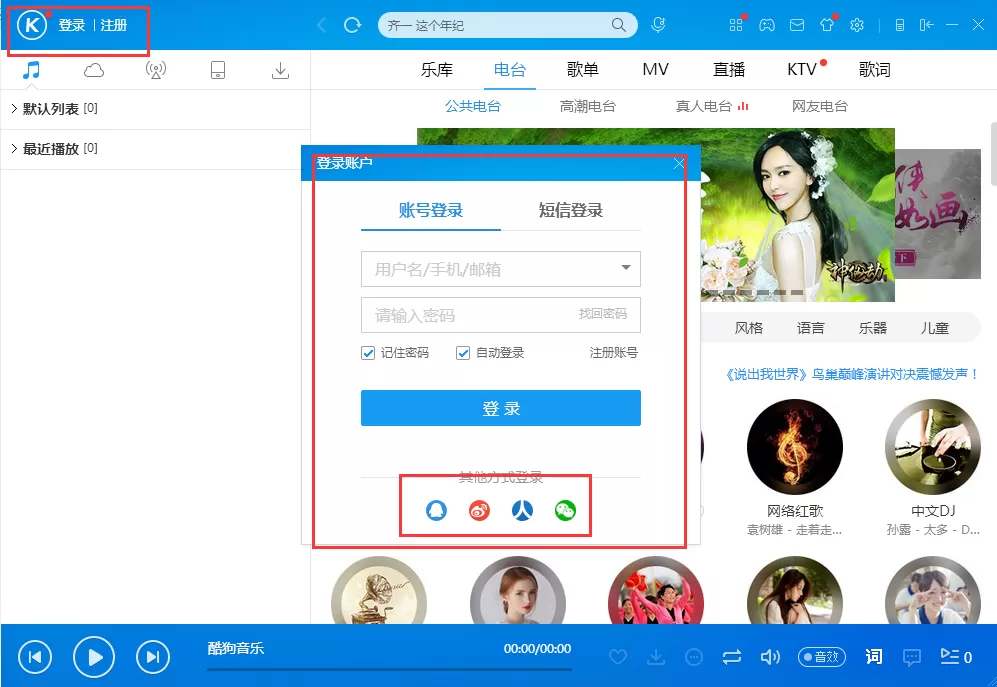
Task: Open the listen-to-identify microphone icon
Action: [658, 25]
